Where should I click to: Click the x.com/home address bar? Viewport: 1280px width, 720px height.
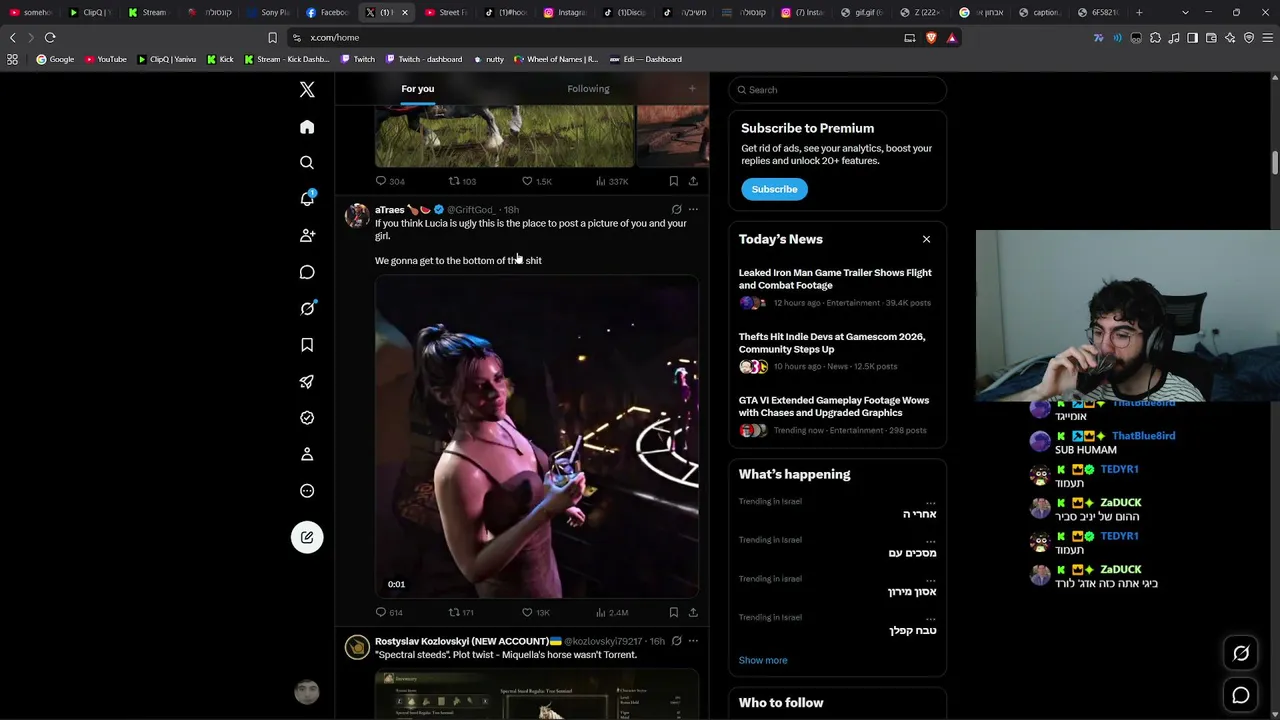[x=598, y=38]
